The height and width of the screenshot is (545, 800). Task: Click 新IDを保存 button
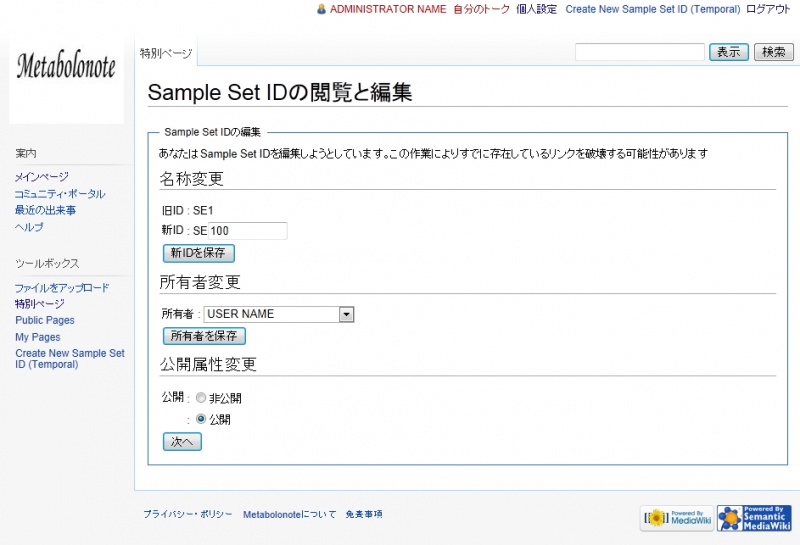pyautogui.click(x=198, y=254)
